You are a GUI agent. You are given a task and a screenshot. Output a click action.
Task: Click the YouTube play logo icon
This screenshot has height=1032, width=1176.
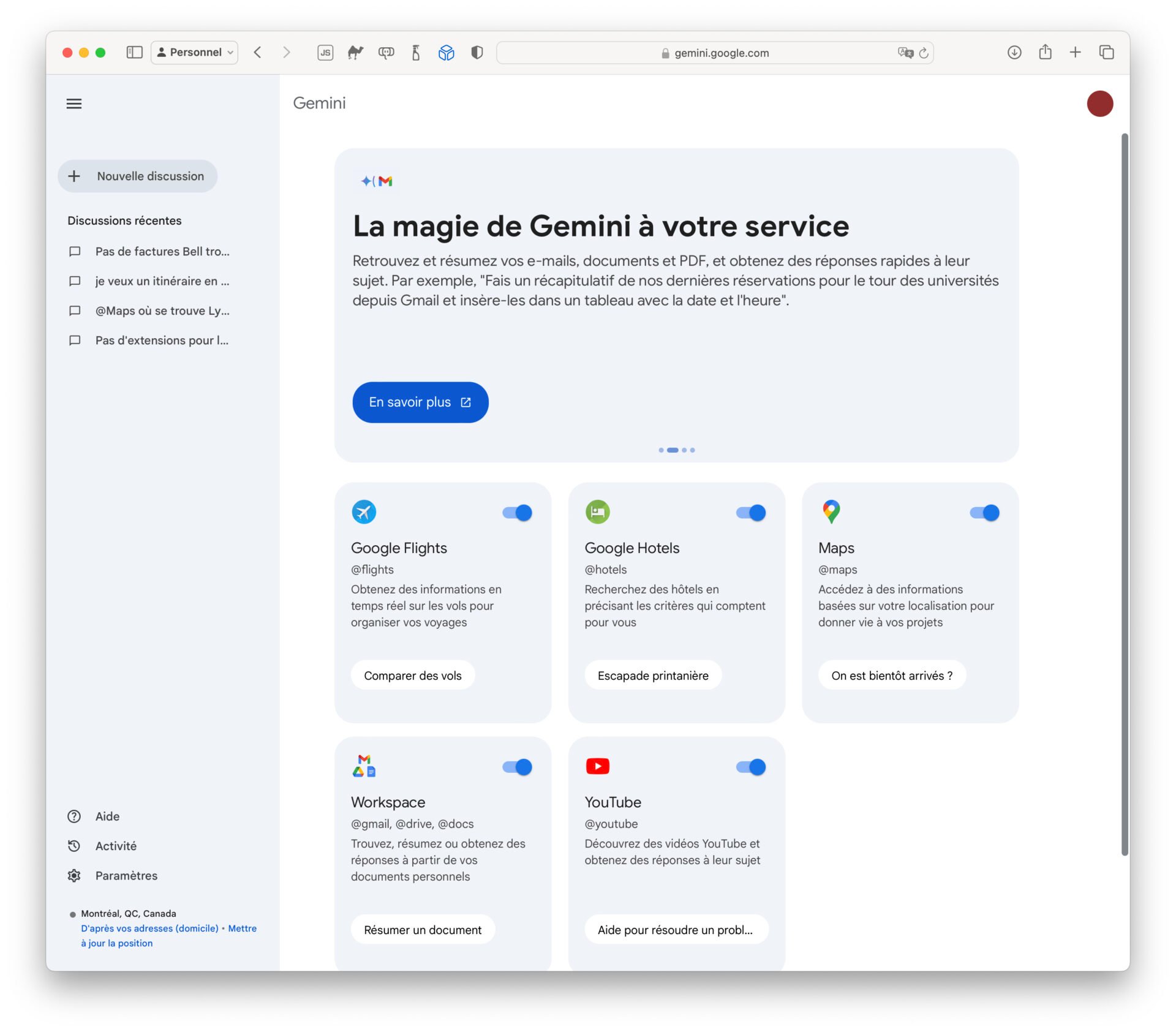(x=598, y=766)
